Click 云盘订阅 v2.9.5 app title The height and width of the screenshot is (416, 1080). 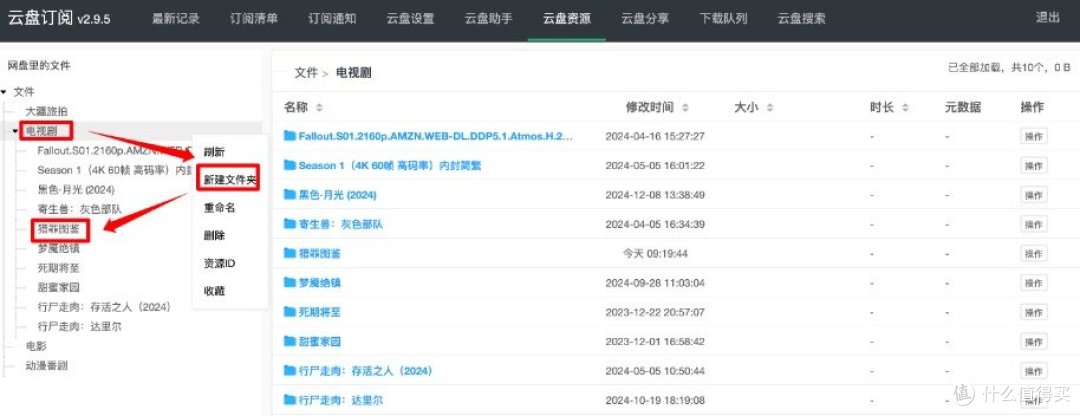tap(59, 19)
